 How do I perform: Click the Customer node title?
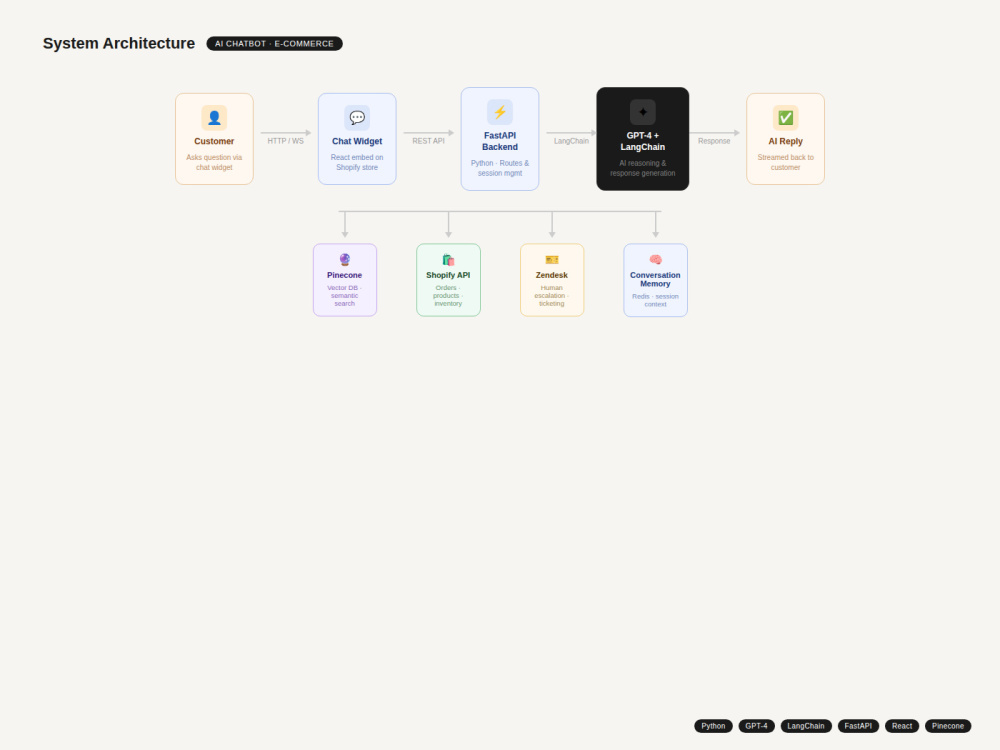(x=214, y=141)
